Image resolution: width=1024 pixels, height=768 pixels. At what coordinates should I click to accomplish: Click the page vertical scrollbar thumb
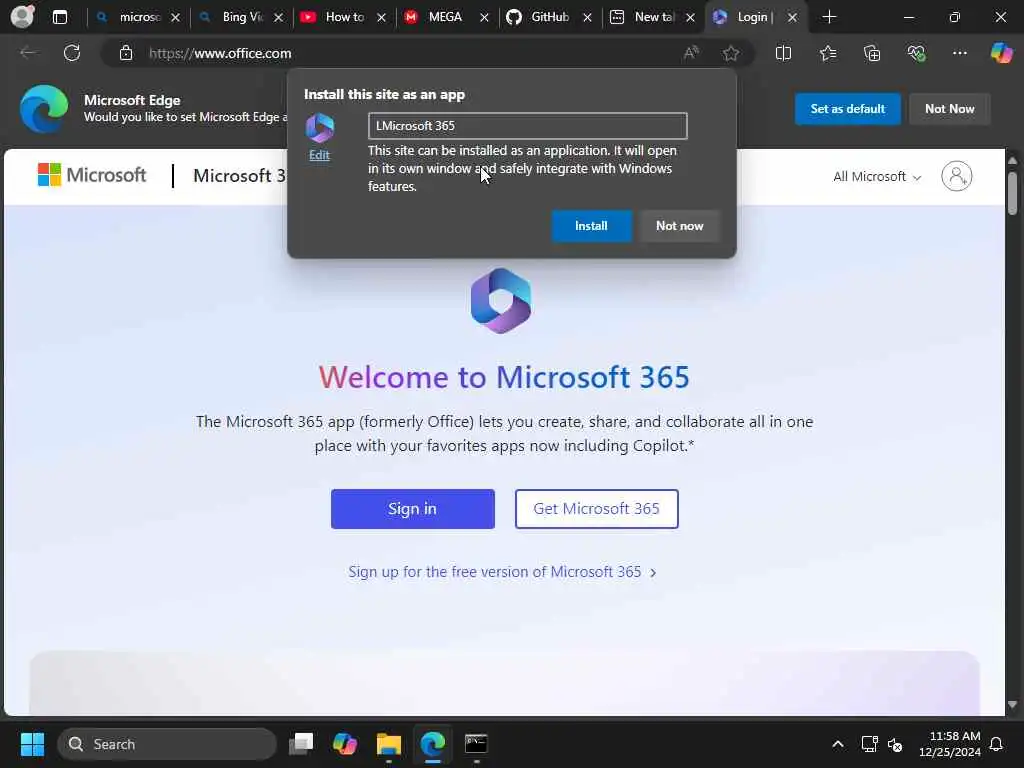[x=1012, y=193]
